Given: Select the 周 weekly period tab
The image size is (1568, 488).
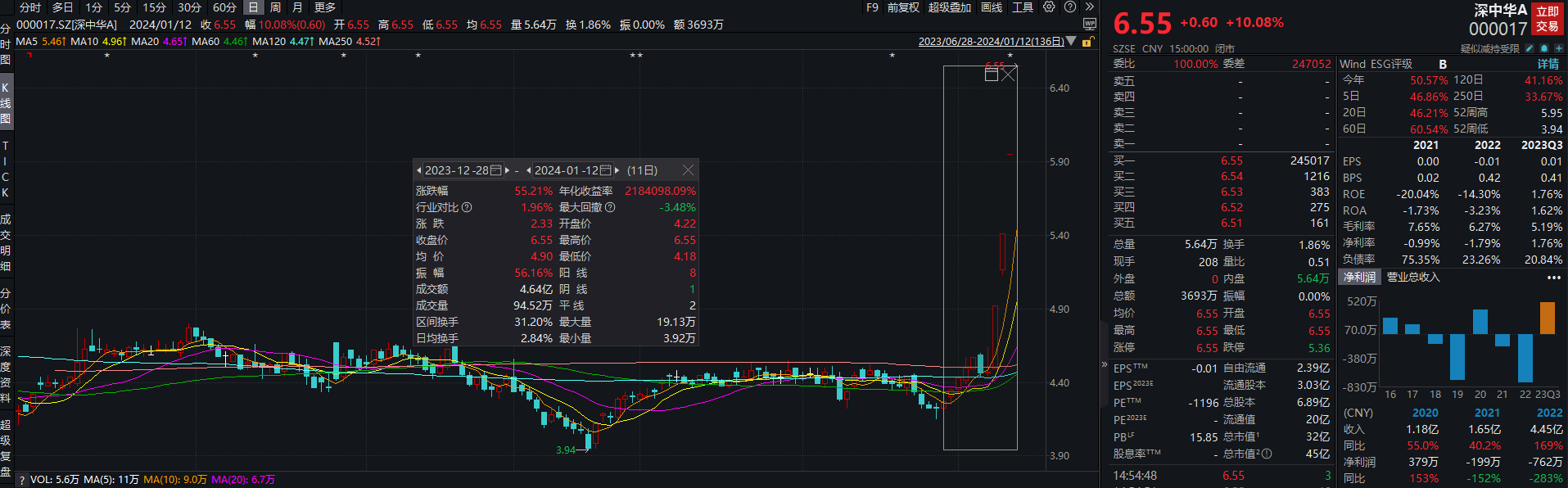Looking at the screenshot, I should point(275,7).
